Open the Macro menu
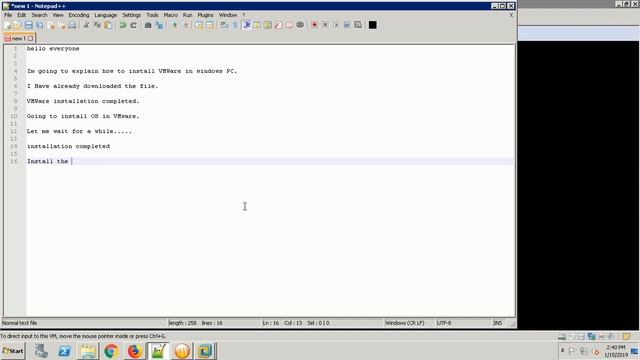640x360 pixels. coord(171,15)
